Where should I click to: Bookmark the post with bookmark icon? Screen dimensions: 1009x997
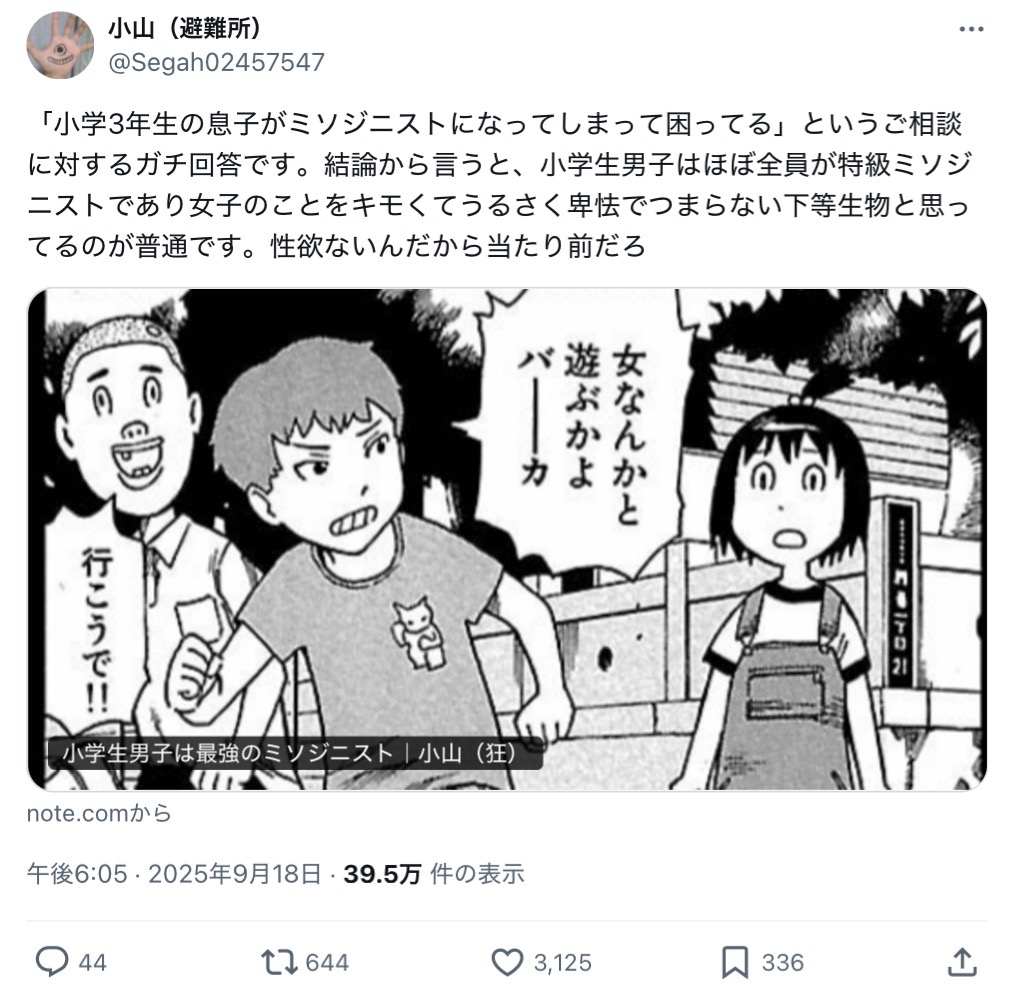click(735, 962)
